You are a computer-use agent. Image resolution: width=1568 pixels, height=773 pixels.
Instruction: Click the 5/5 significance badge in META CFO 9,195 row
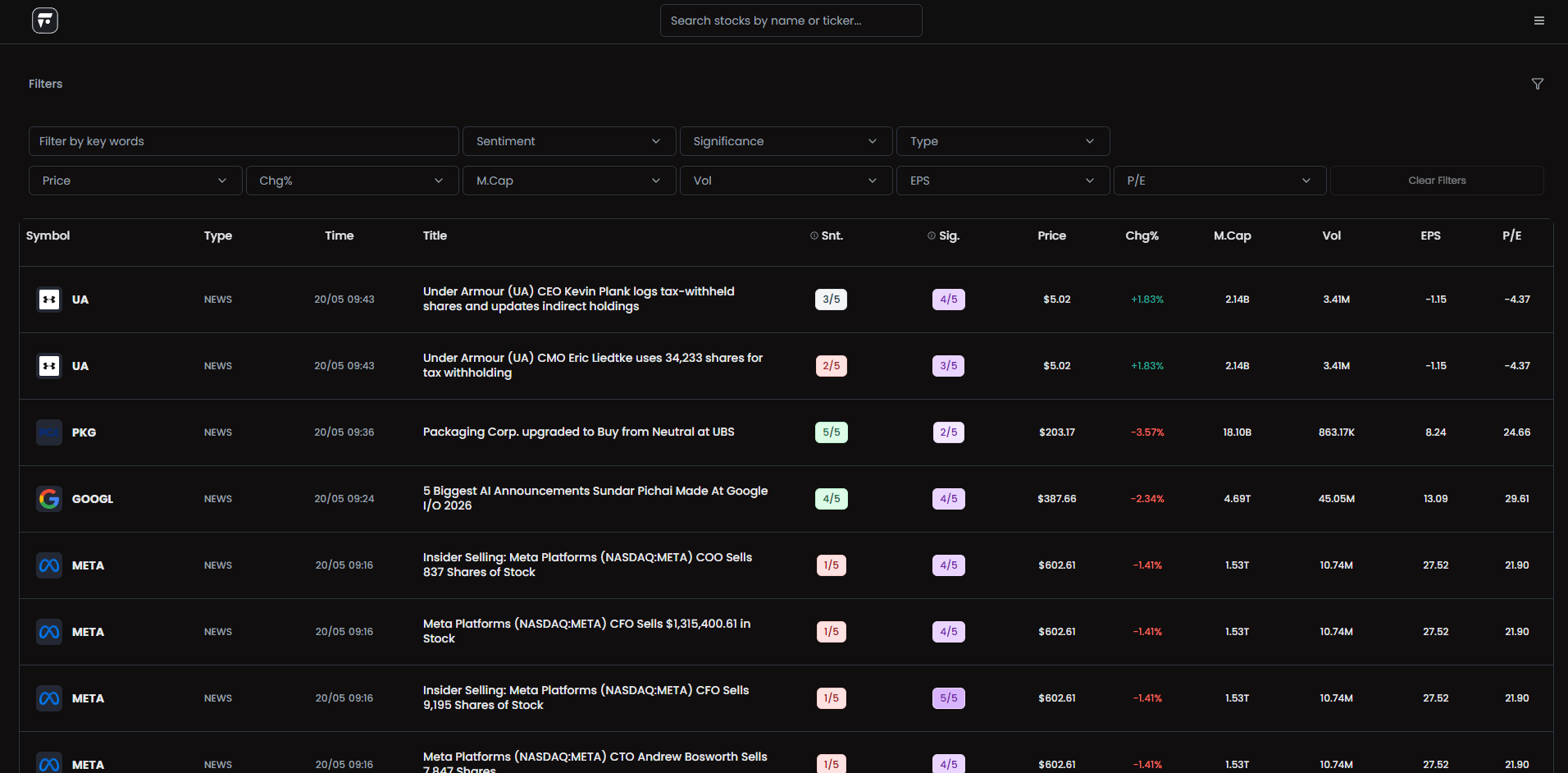click(948, 698)
